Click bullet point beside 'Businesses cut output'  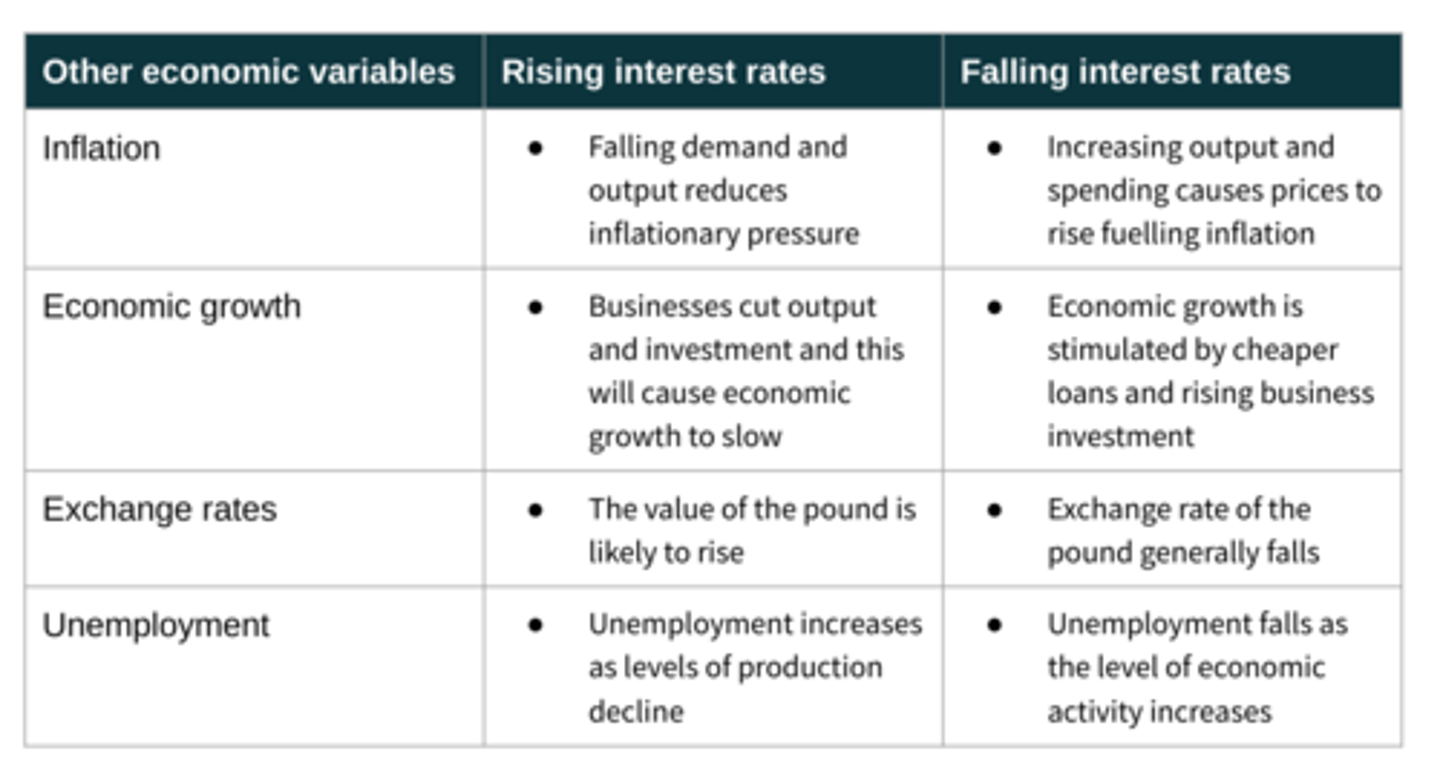coord(536,307)
